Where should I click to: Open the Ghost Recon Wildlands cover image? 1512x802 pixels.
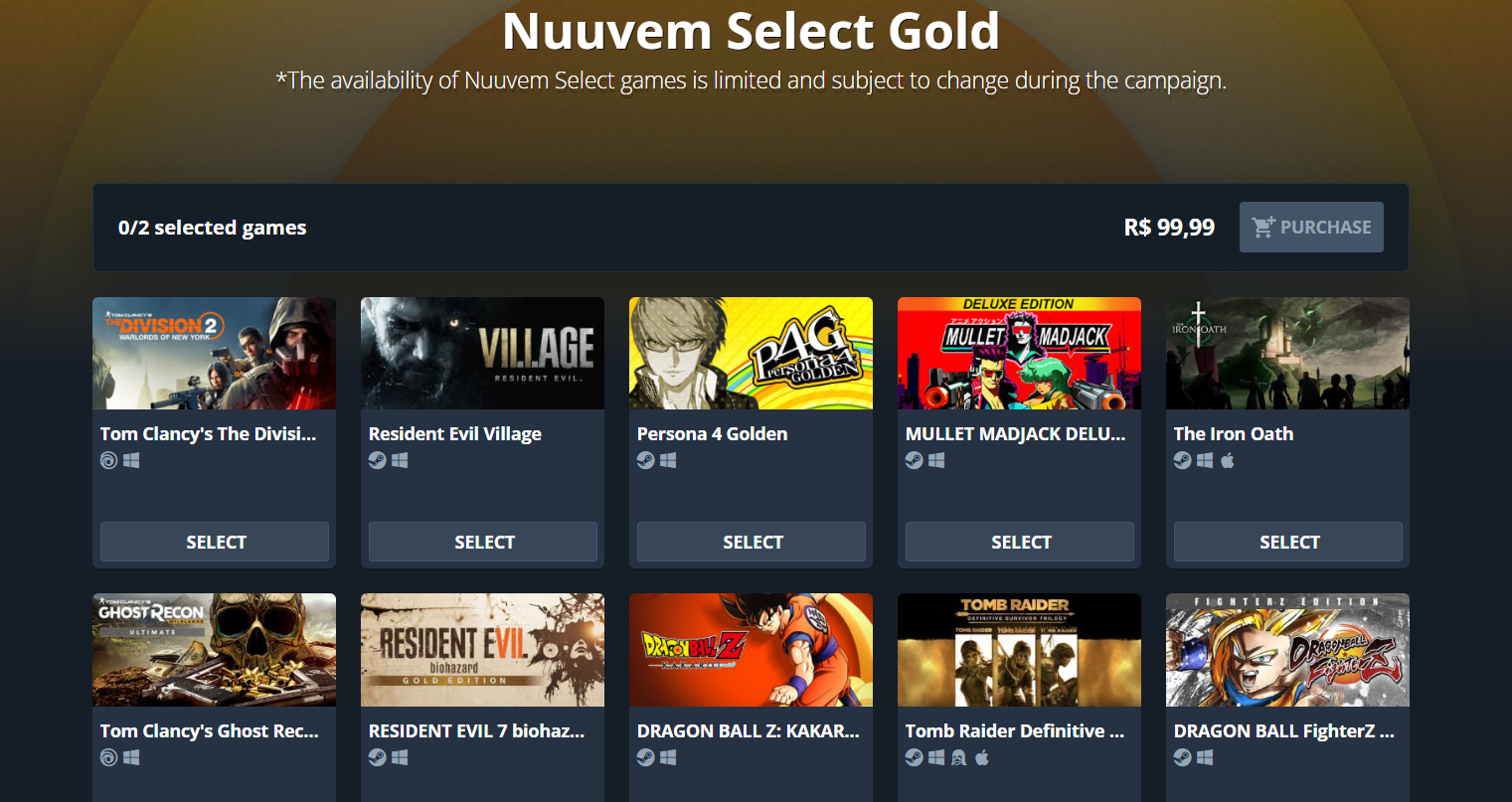[x=214, y=650]
